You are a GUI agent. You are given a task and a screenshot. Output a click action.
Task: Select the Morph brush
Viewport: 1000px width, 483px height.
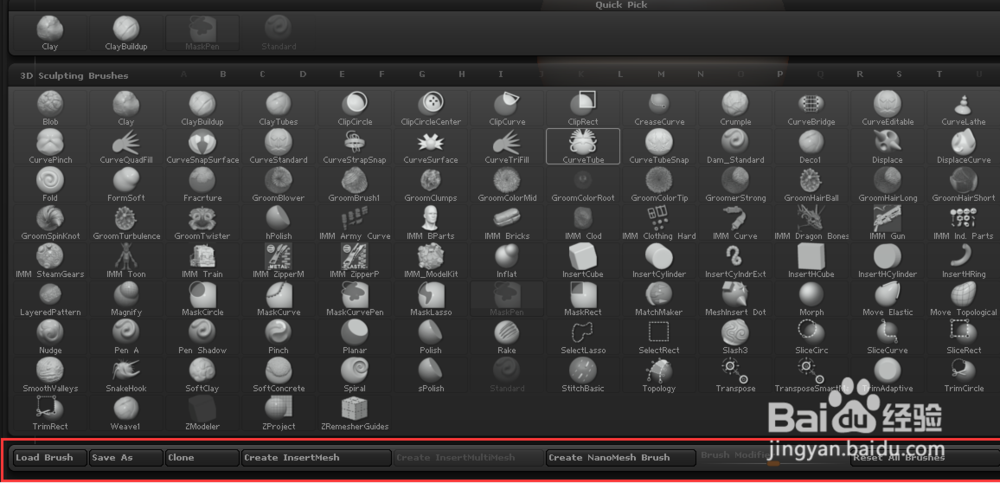pos(811,300)
